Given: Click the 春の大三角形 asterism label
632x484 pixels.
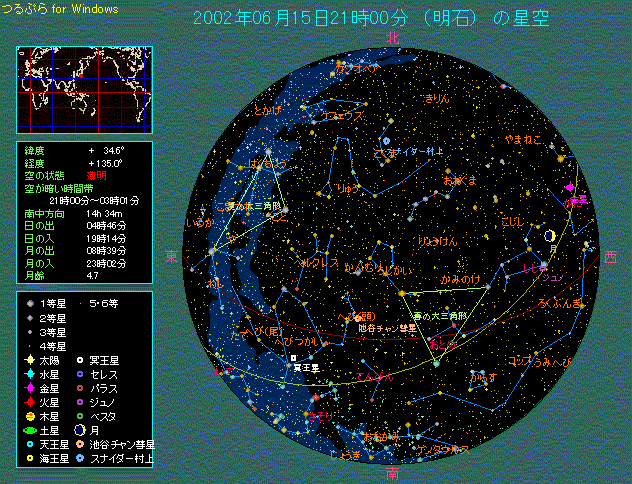Looking at the screenshot, I should click(439, 316).
